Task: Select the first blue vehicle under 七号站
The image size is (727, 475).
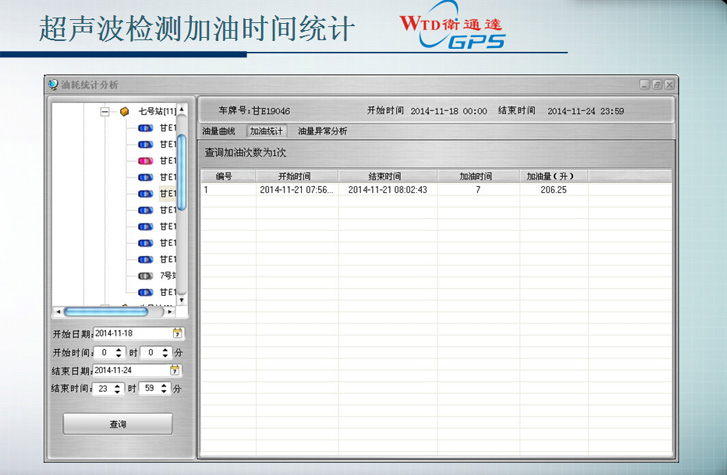Action: point(145,128)
